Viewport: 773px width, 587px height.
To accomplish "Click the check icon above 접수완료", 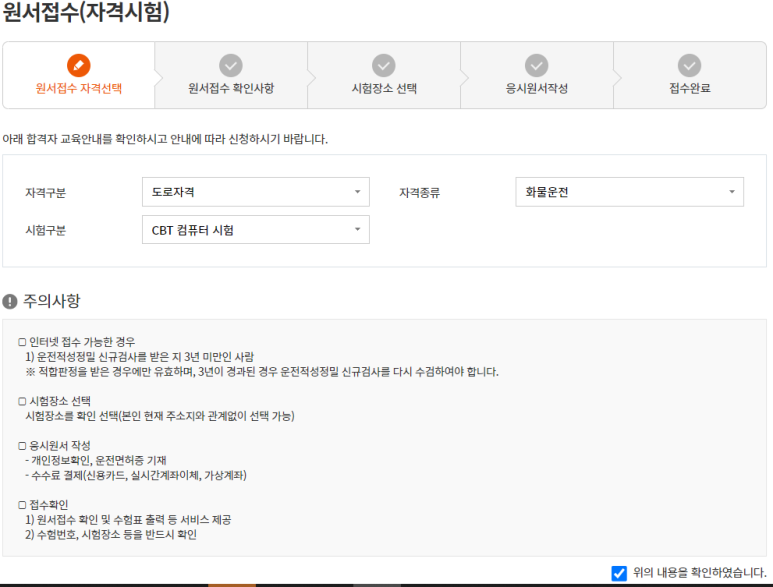I will [x=689, y=66].
